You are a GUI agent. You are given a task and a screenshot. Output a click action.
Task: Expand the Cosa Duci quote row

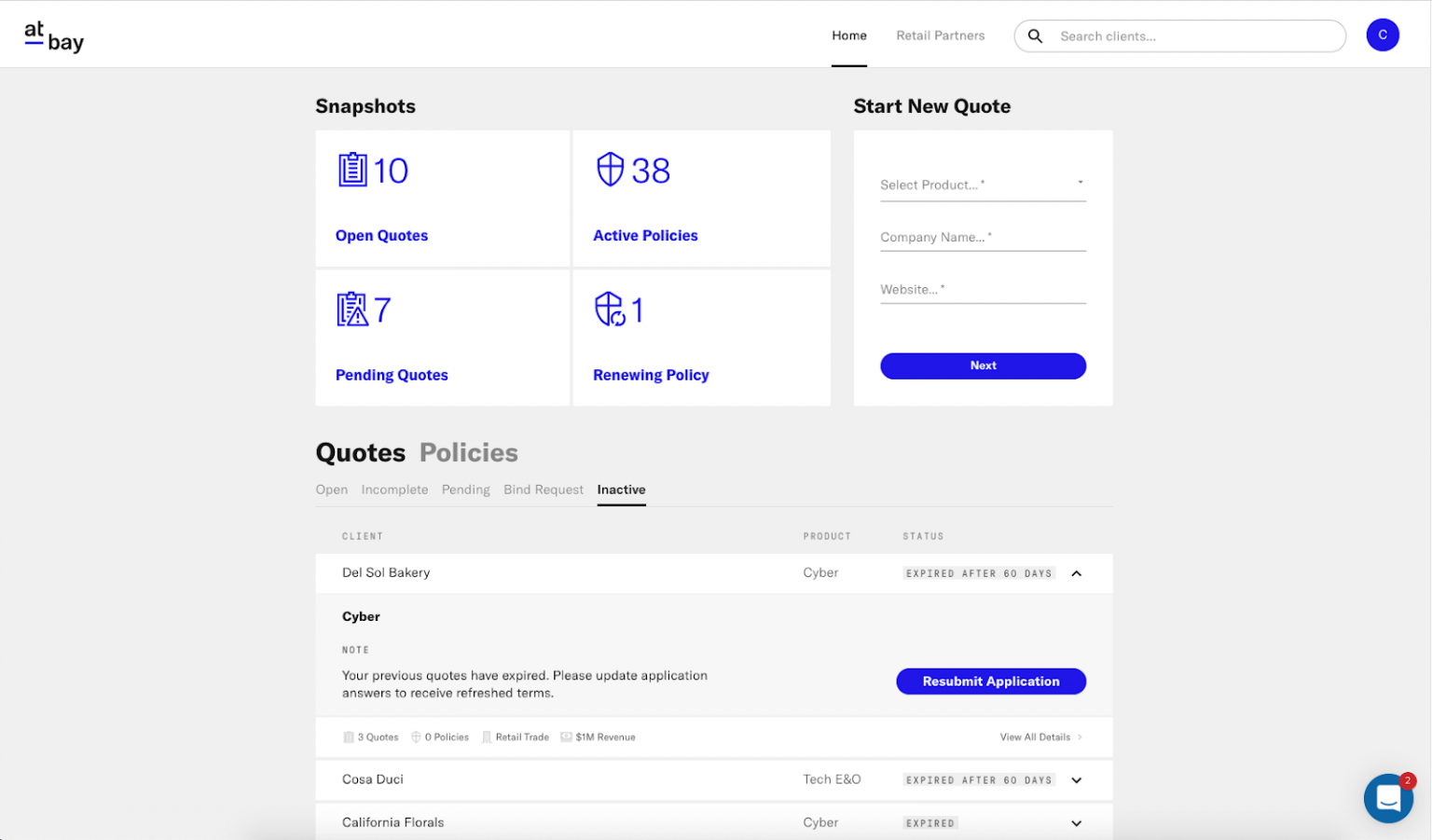[1077, 780]
